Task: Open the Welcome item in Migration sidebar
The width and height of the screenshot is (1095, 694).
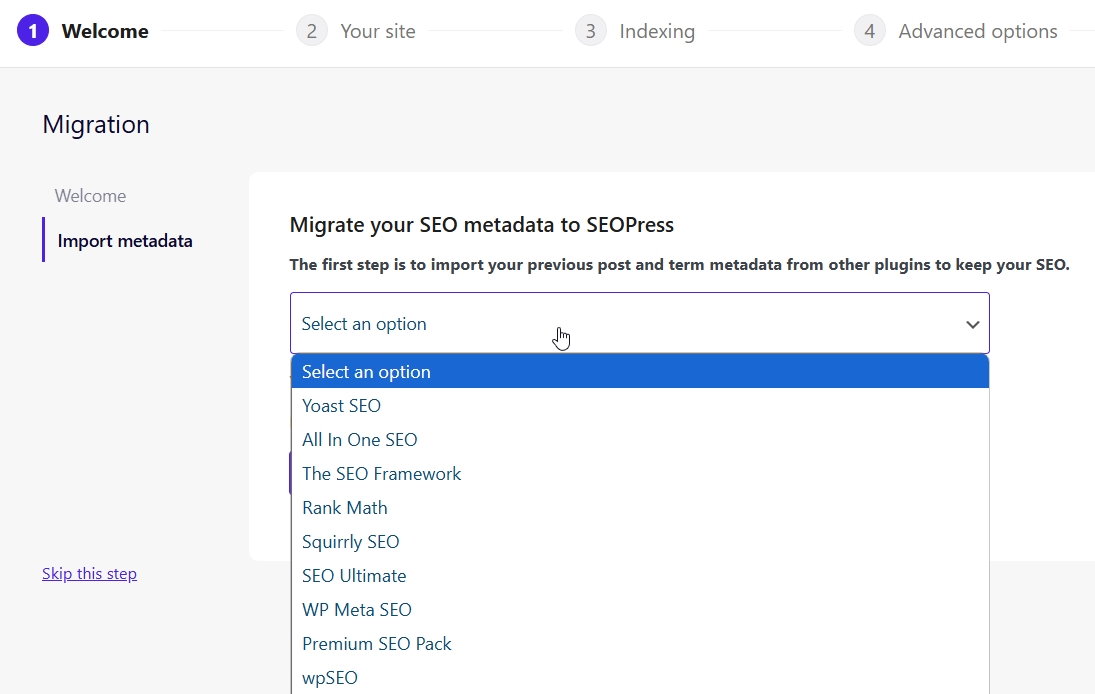Action: 90,196
